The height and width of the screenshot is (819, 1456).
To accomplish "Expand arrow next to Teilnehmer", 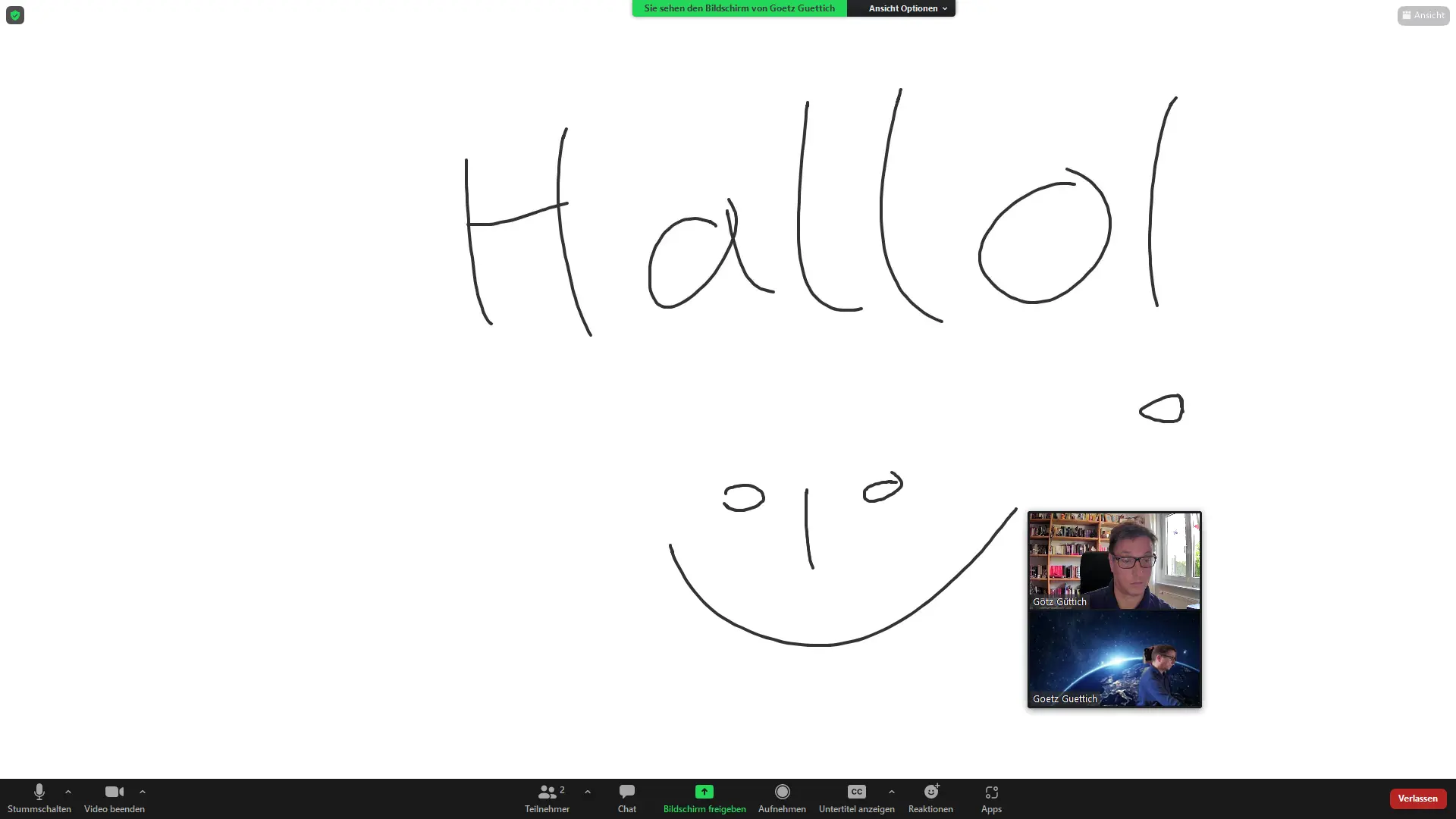I will tap(588, 792).
